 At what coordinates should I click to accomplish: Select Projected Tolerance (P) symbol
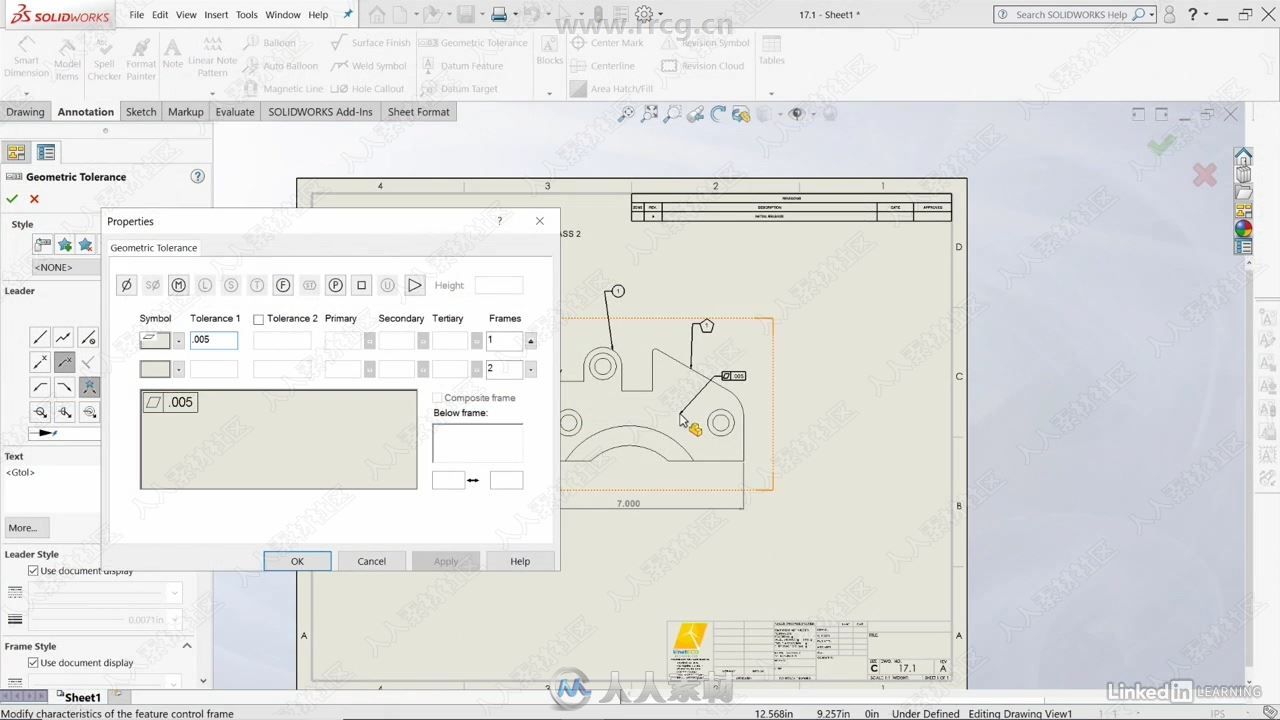point(336,285)
